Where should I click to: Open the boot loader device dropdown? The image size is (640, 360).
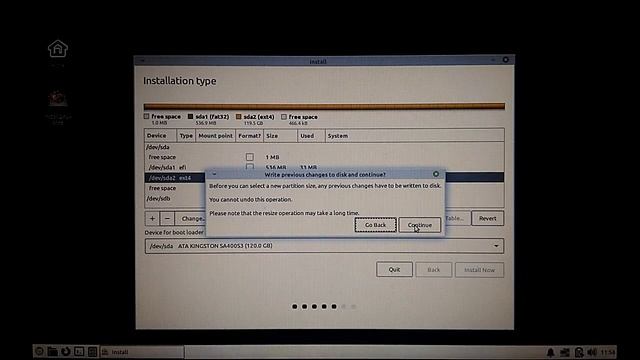[324, 246]
